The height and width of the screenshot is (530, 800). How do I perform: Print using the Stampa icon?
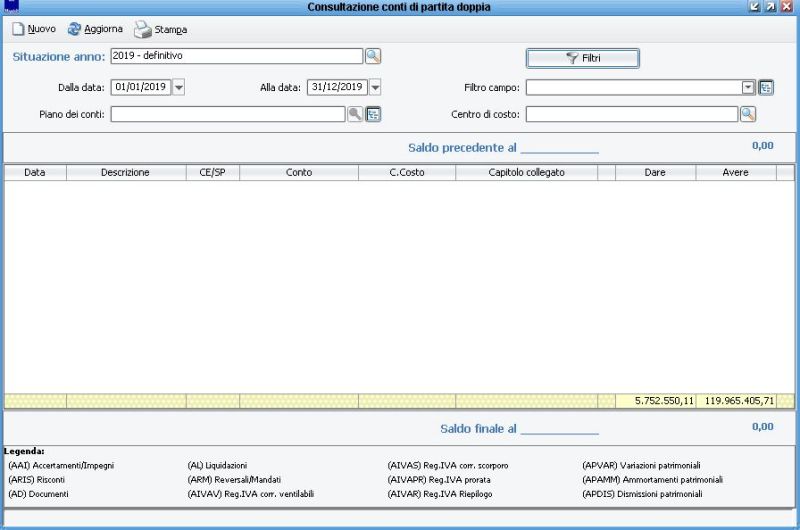tap(161, 29)
